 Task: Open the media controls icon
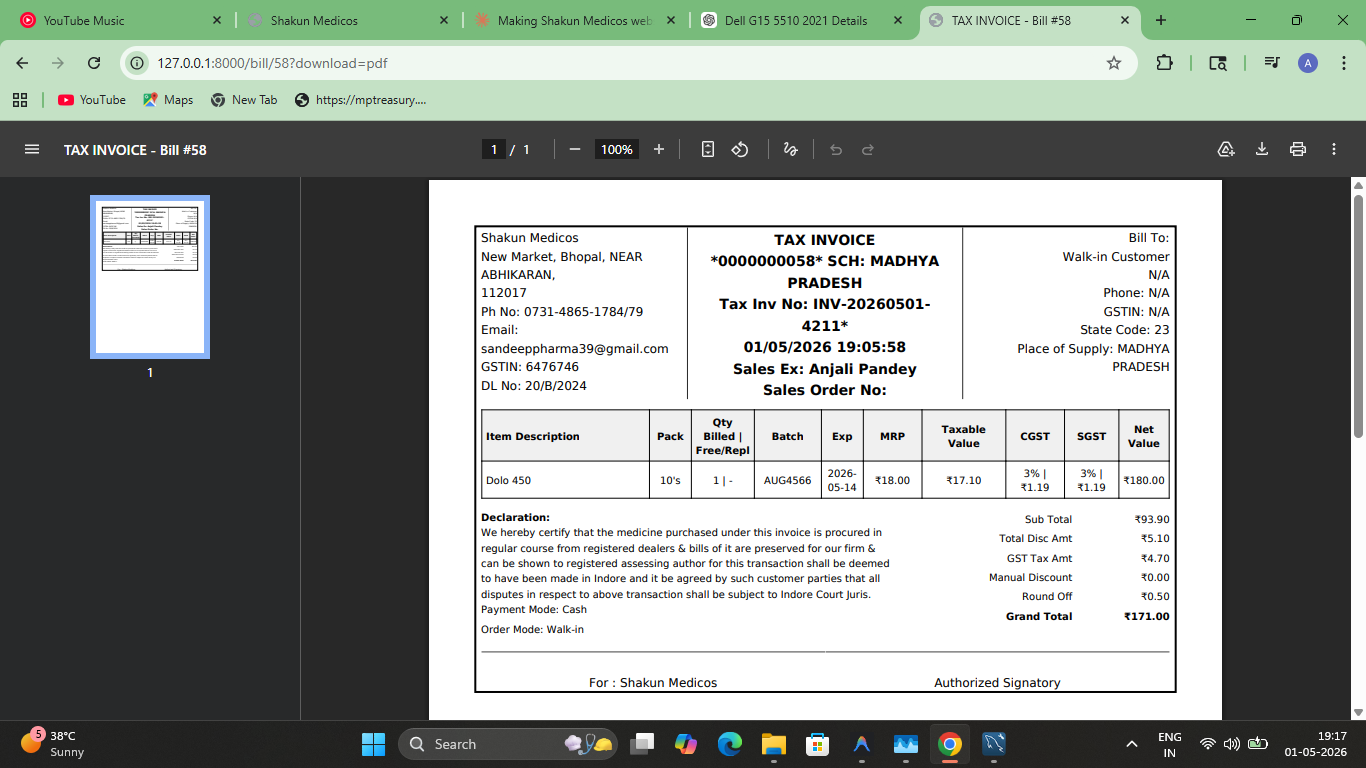tap(1272, 63)
